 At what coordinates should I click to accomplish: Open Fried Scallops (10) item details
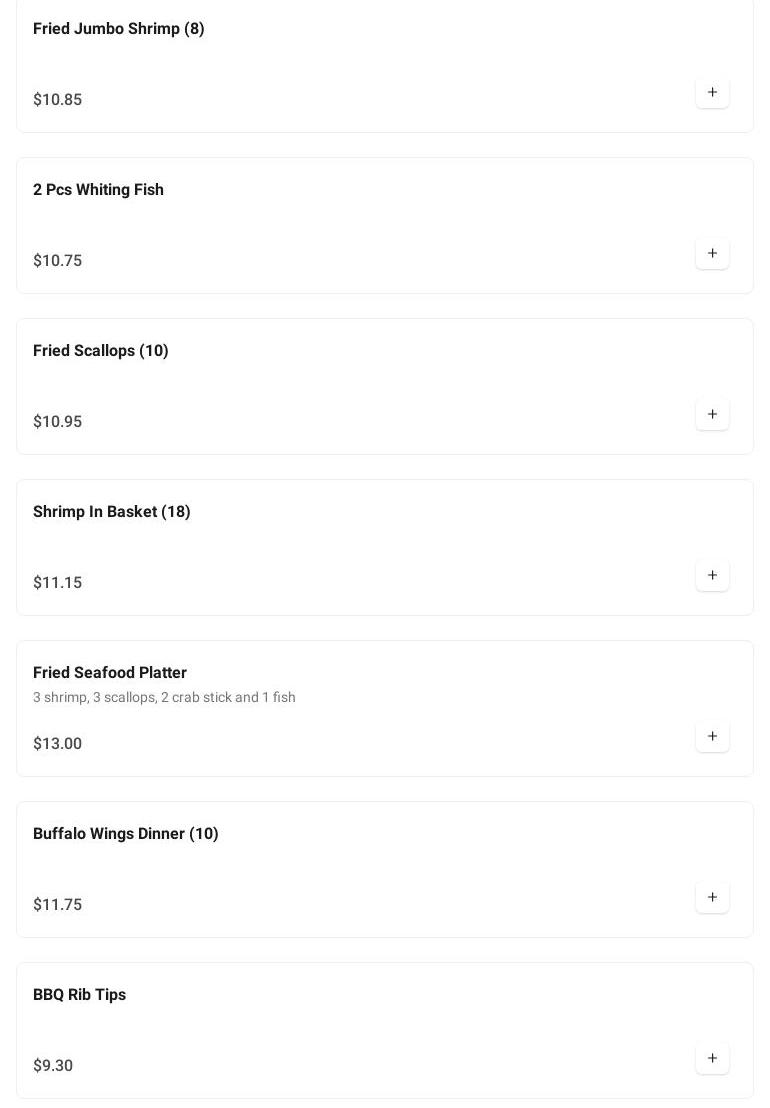(100, 351)
